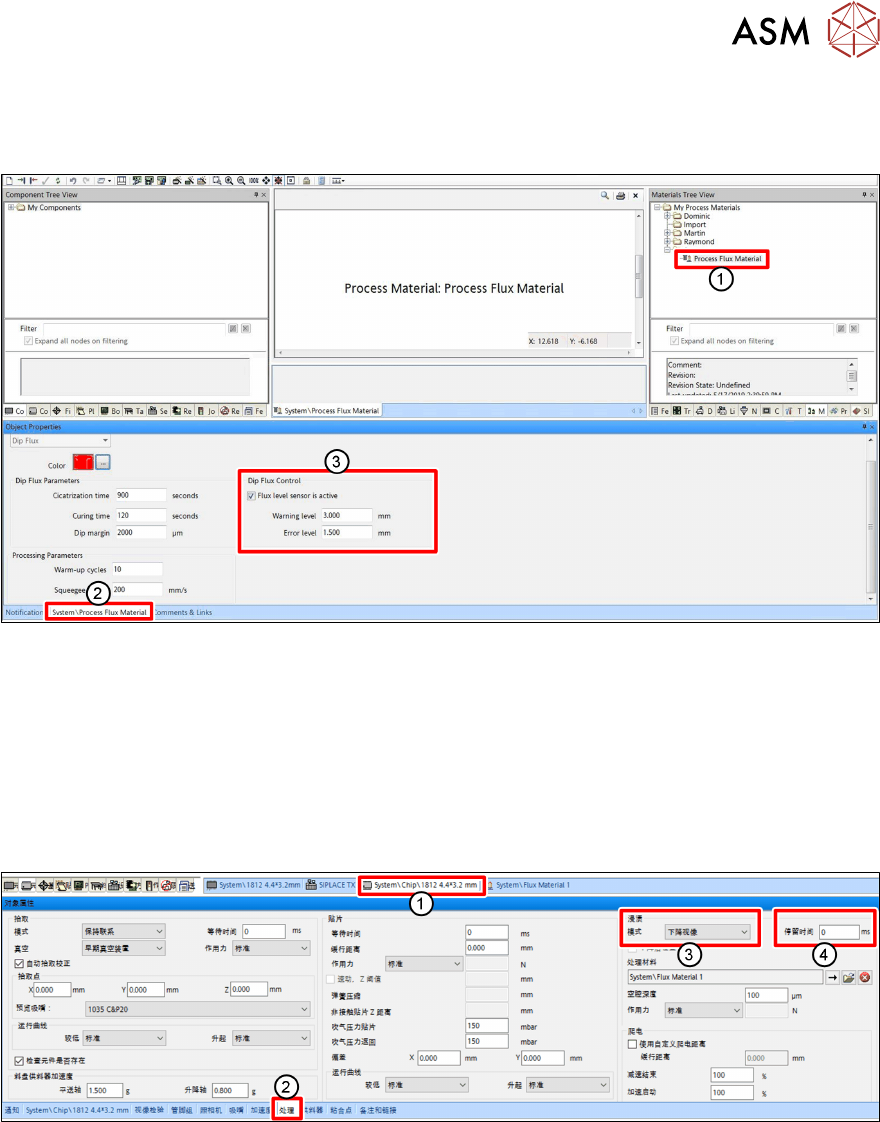
Task: Expand the Raymond folder node
Action: click(667, 242)
